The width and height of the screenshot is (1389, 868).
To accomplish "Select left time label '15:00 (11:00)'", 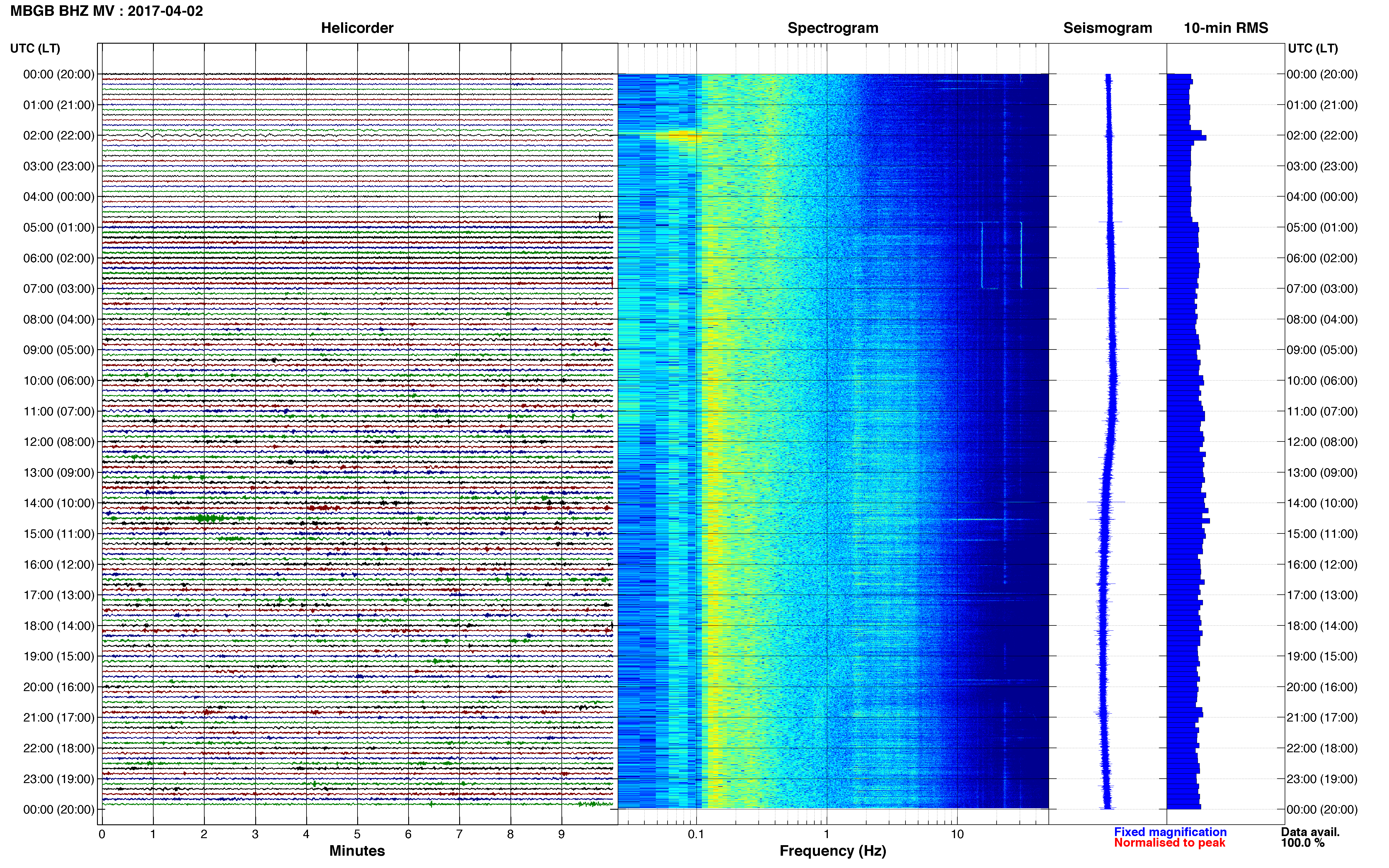I will tap(59, 534).
